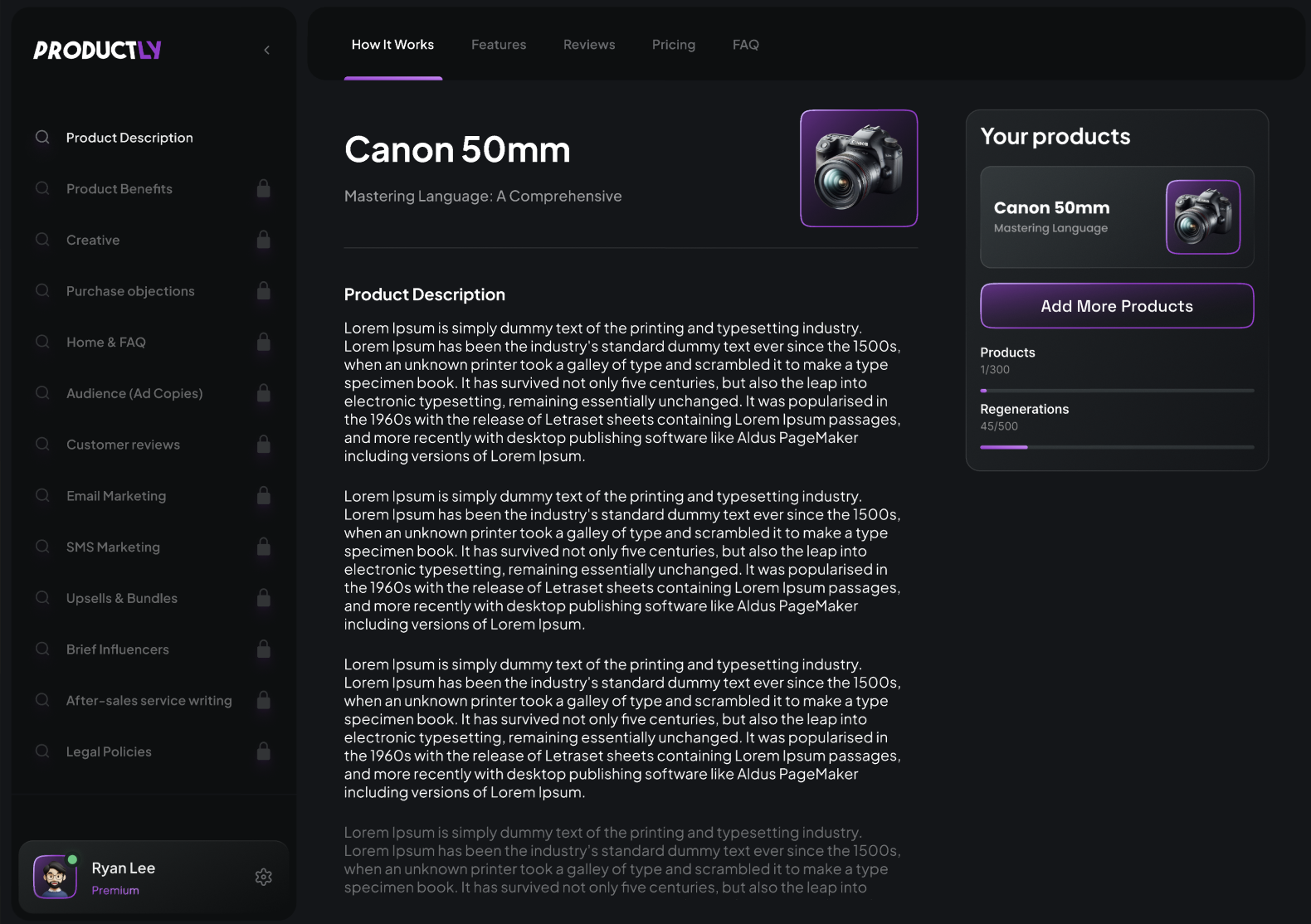1311x924 pixels.
Task: Open Legal Policies in the sidebar
Action: [x=109, y=751]
